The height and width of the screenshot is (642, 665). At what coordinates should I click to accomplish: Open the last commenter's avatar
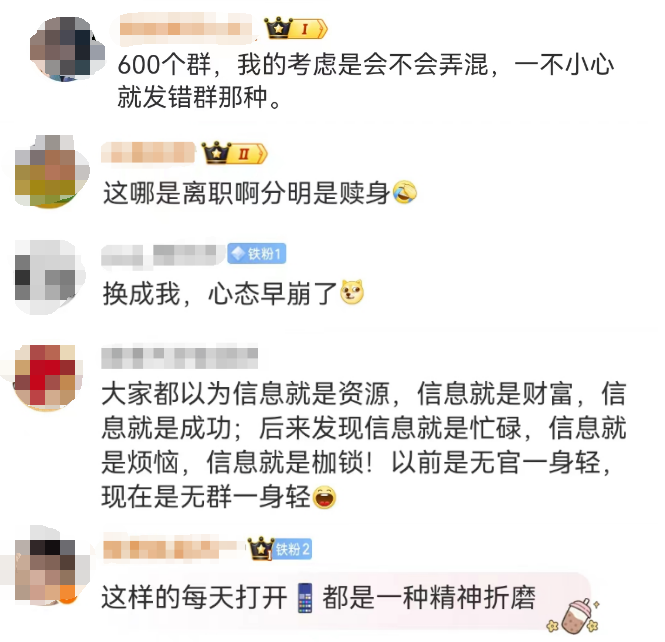click(x=50, y=565)
